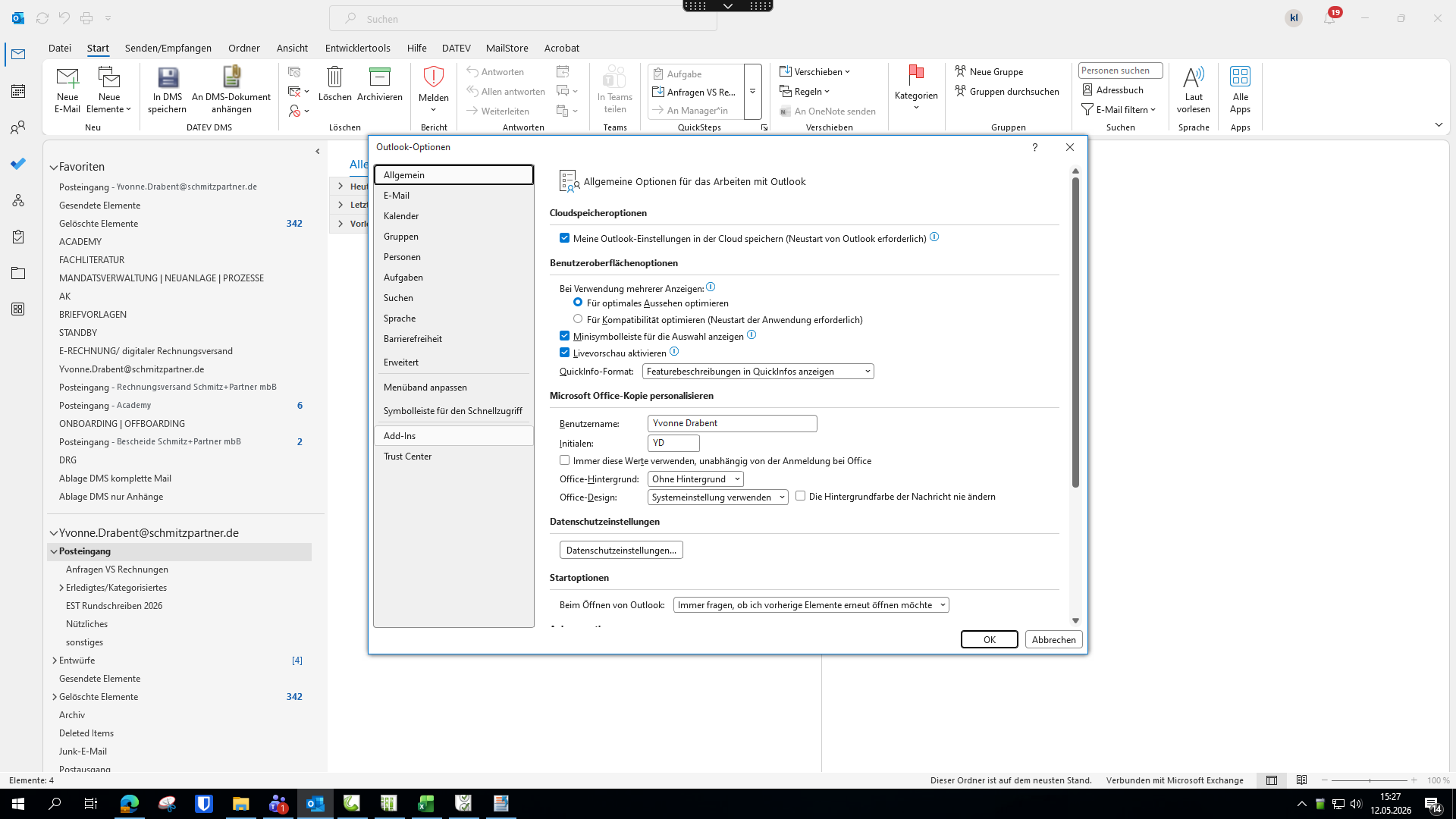Open the notifications bell icon
The image size is (1456, 819).
pos(1329,18)
